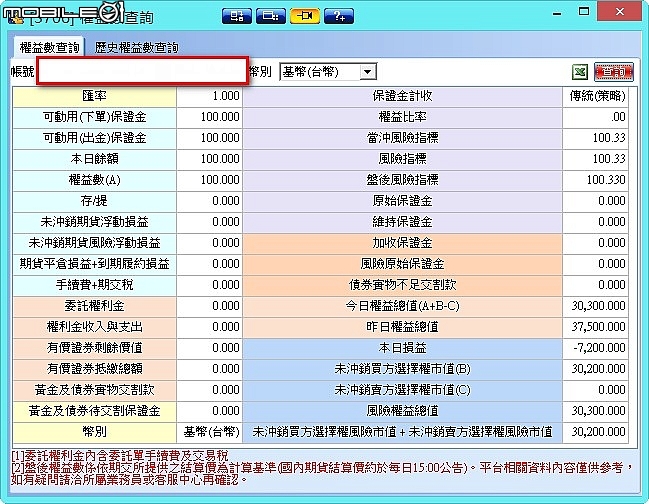Screen dimensions: 649x504
Task: Select 本日損益 label cell
Action: 402,348
